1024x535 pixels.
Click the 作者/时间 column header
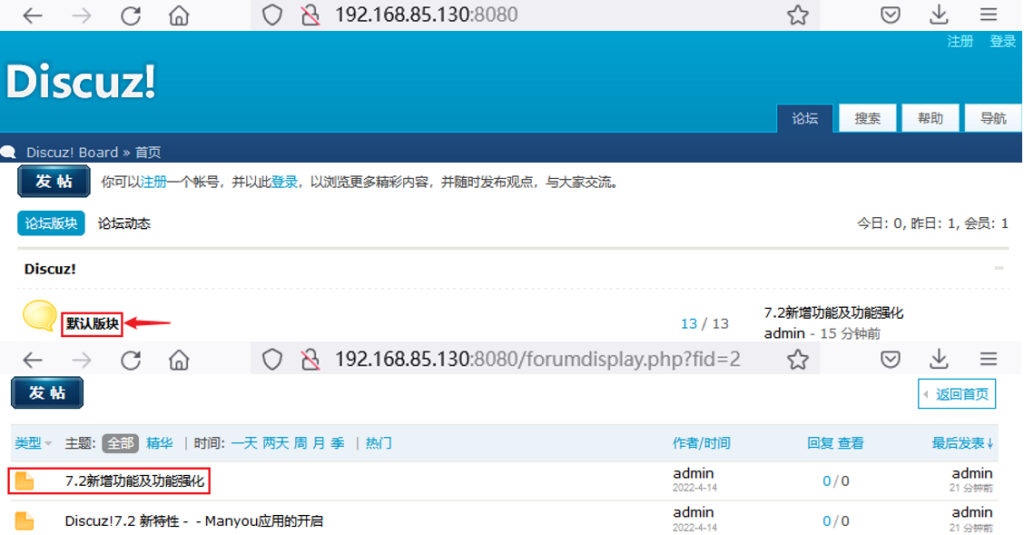pos(701,444)
